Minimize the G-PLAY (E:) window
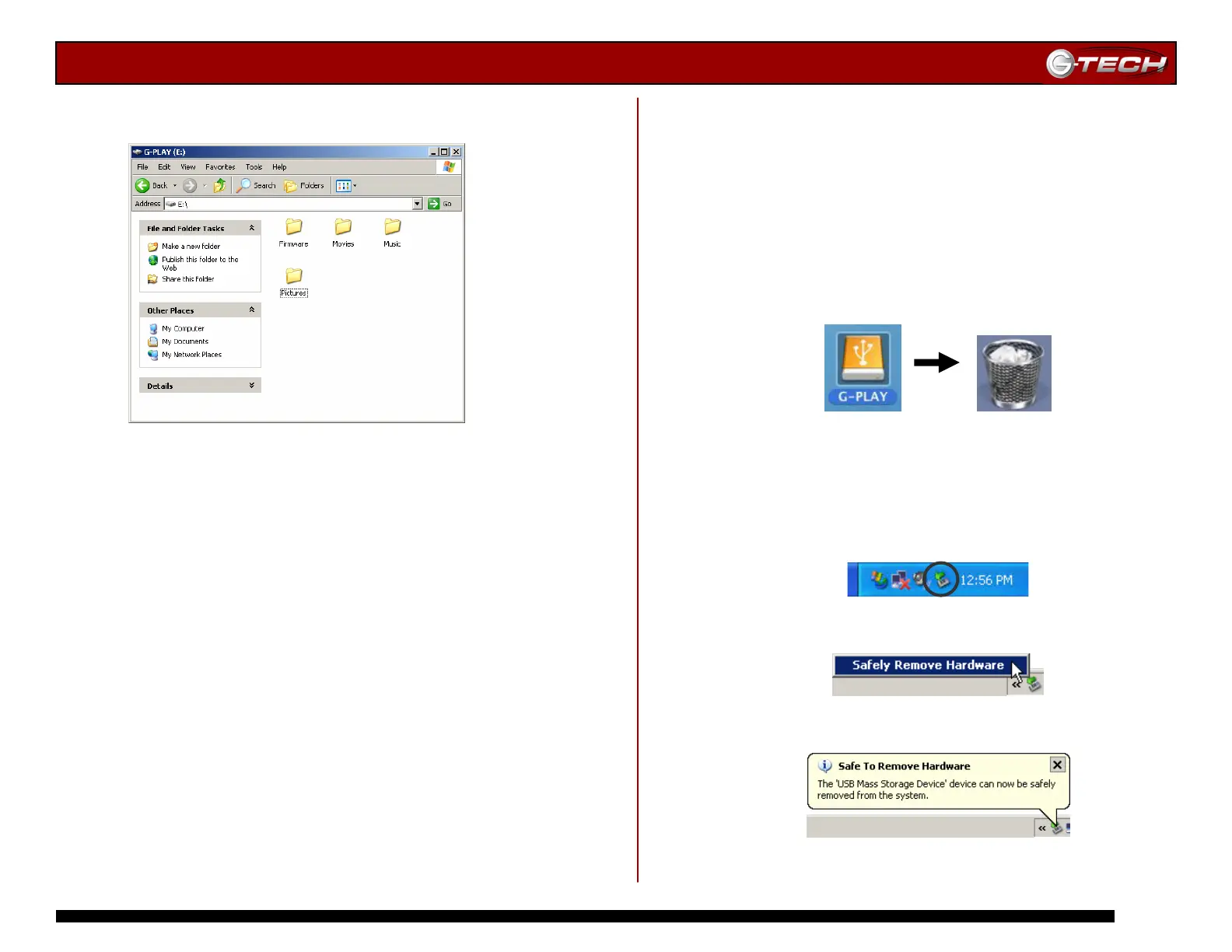 click(433, 152)
